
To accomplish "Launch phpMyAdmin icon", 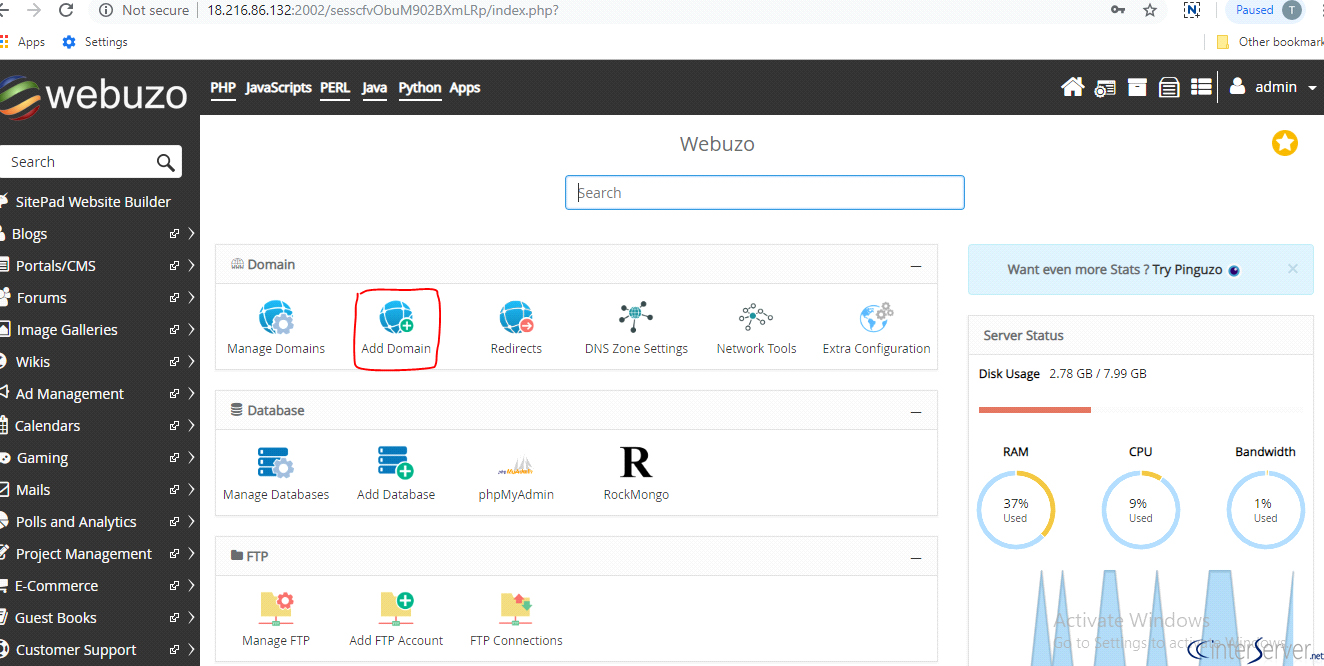I will tap(516, 467).
